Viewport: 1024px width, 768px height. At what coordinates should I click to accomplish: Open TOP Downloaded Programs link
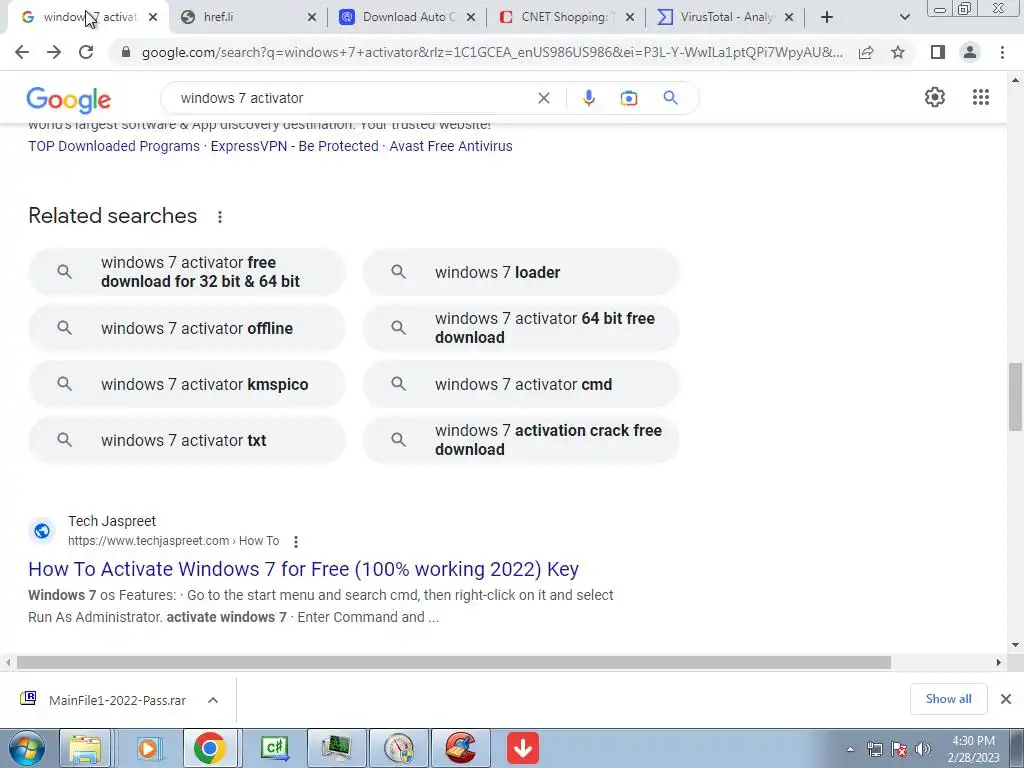[114, 146]
